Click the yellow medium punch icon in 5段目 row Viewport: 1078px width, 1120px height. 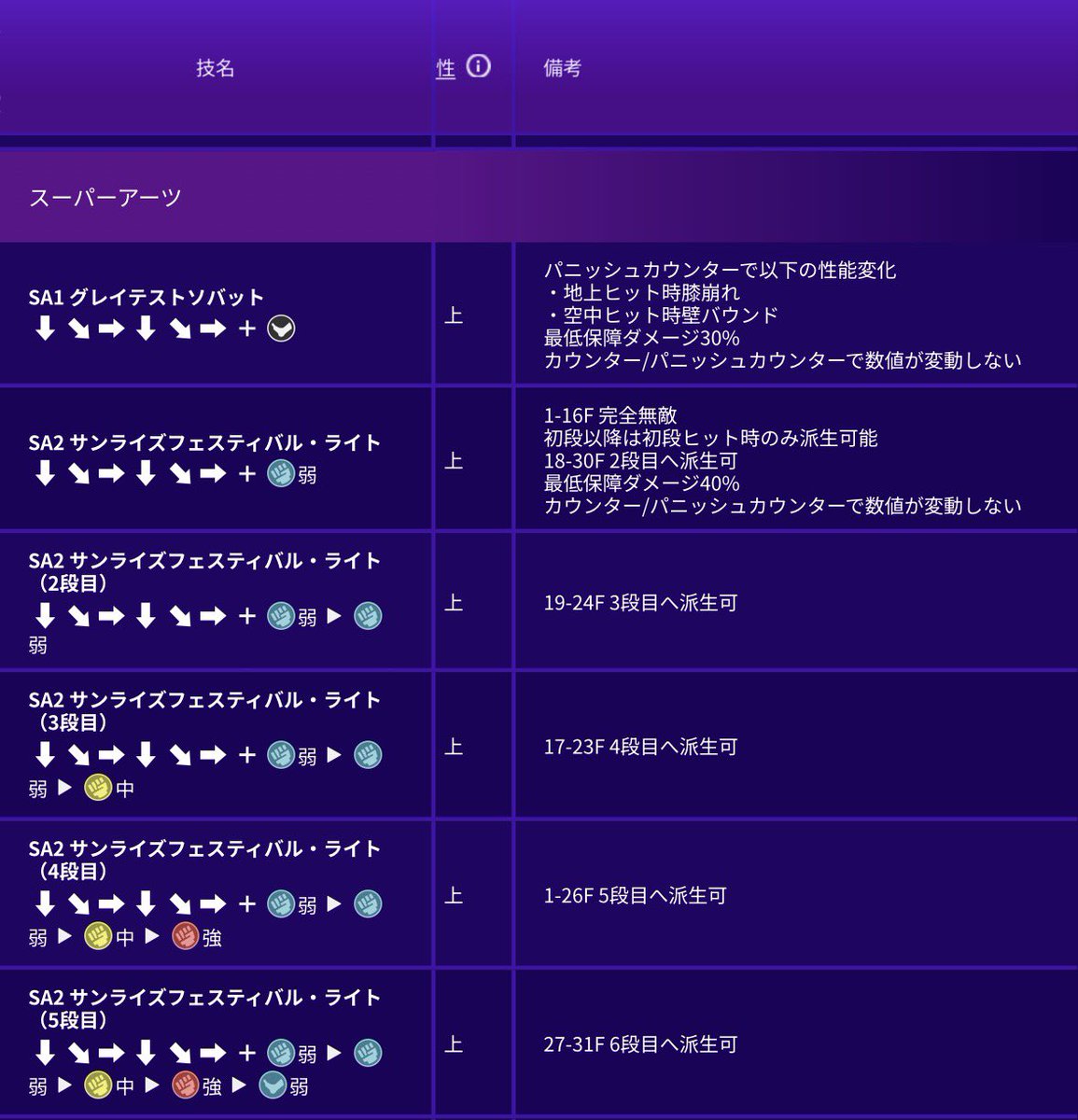click(98, 1085)
